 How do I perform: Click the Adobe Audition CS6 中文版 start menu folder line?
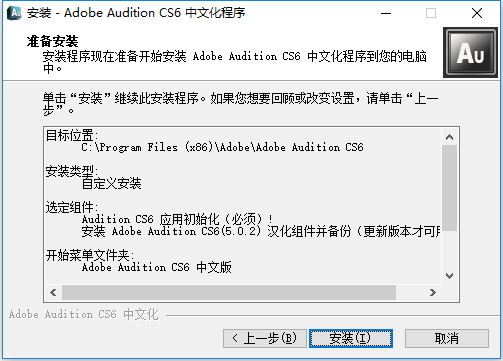[x=156, y=267]
